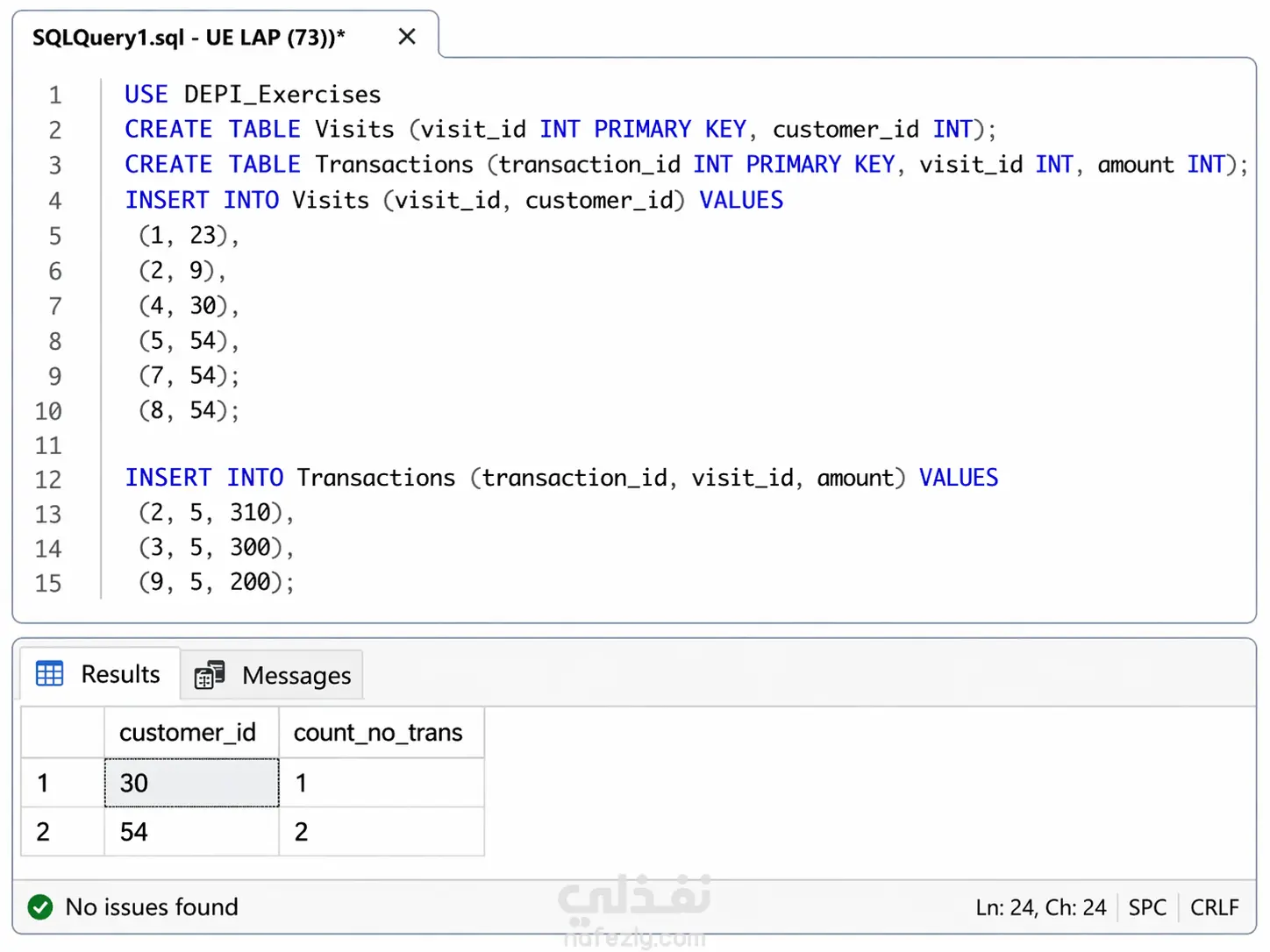Select the customer_id column header

pos(191,732)
